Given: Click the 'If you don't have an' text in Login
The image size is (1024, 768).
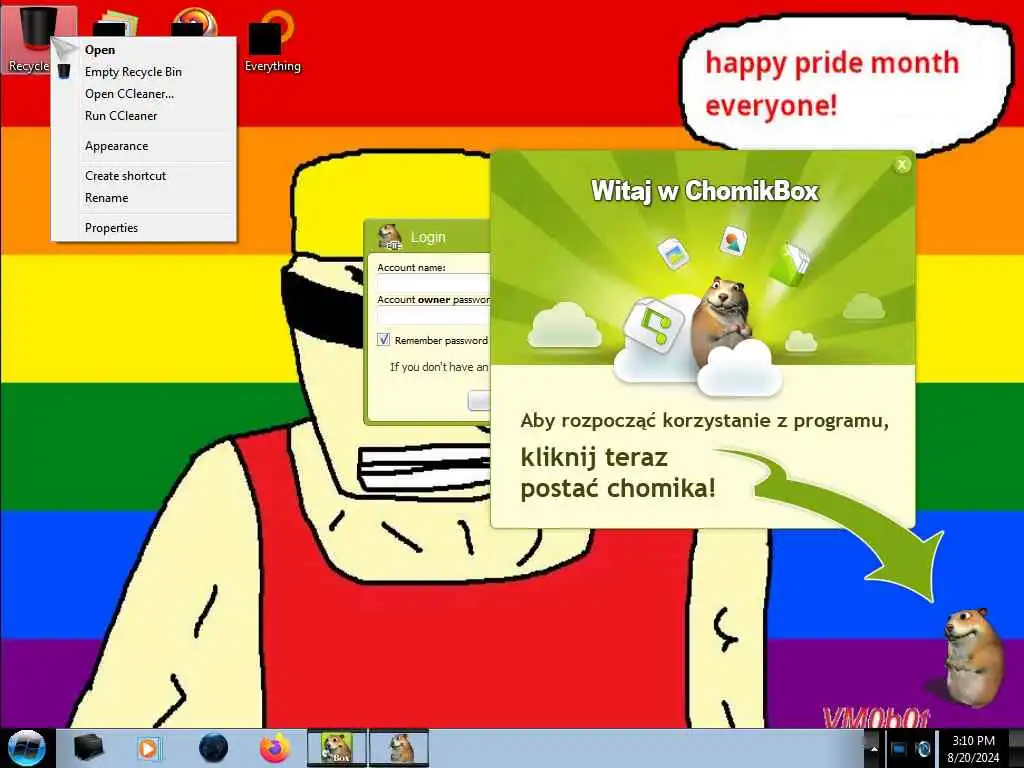Looking at the screenshot, I should pos(439,367).
